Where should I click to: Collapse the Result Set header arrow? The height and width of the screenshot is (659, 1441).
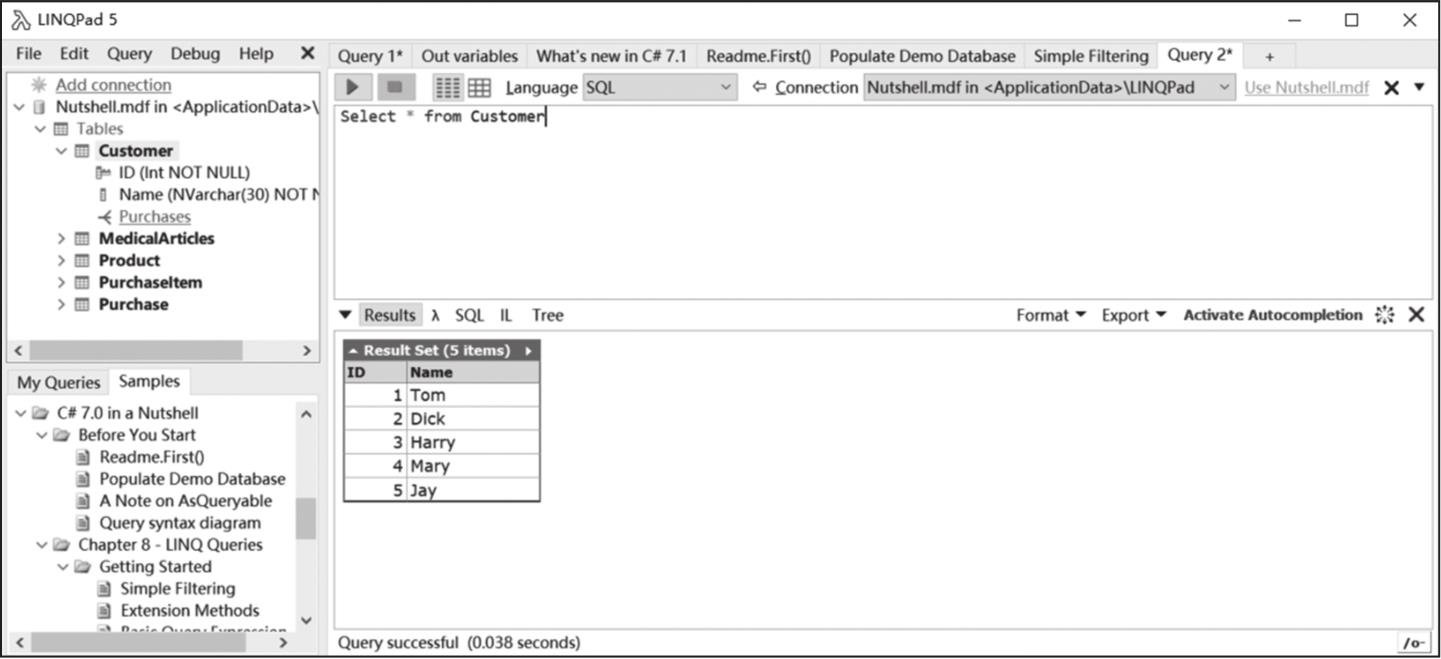point(353,351)
